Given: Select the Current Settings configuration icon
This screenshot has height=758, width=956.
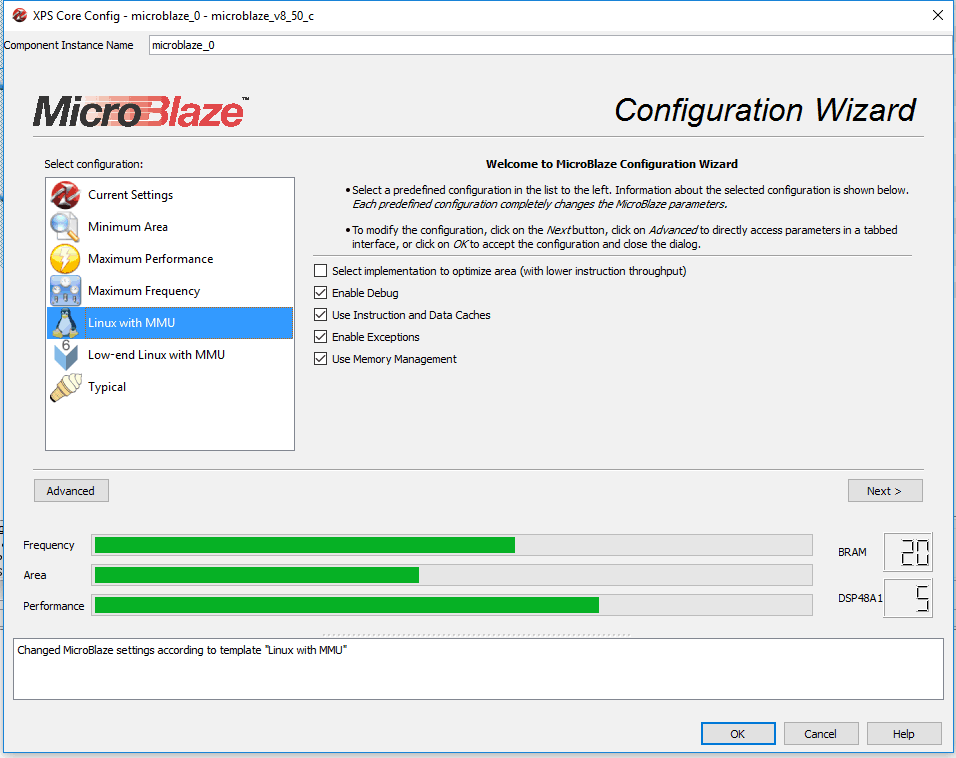Looking at the screenshot, I should pyautogui.click(x=63, y=194).
